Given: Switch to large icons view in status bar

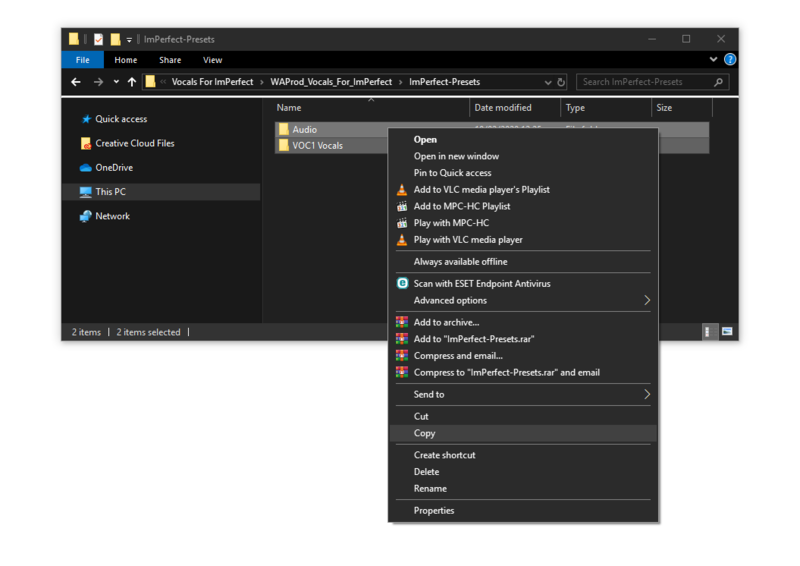Looking at the screenshot, I should 727,332.
